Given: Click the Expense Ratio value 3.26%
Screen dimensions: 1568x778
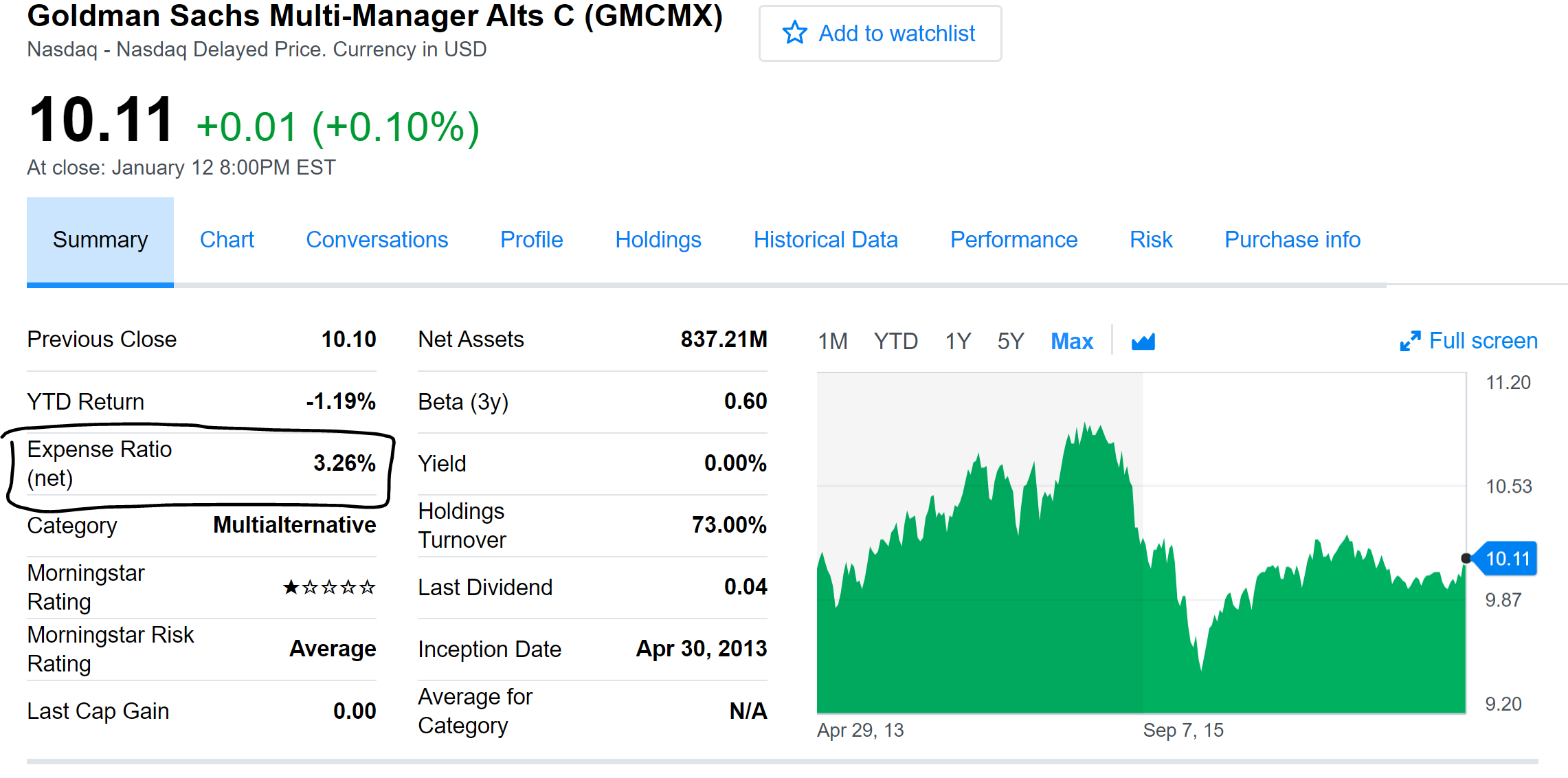Looking at the screenshot, I should tap(344, 463).
